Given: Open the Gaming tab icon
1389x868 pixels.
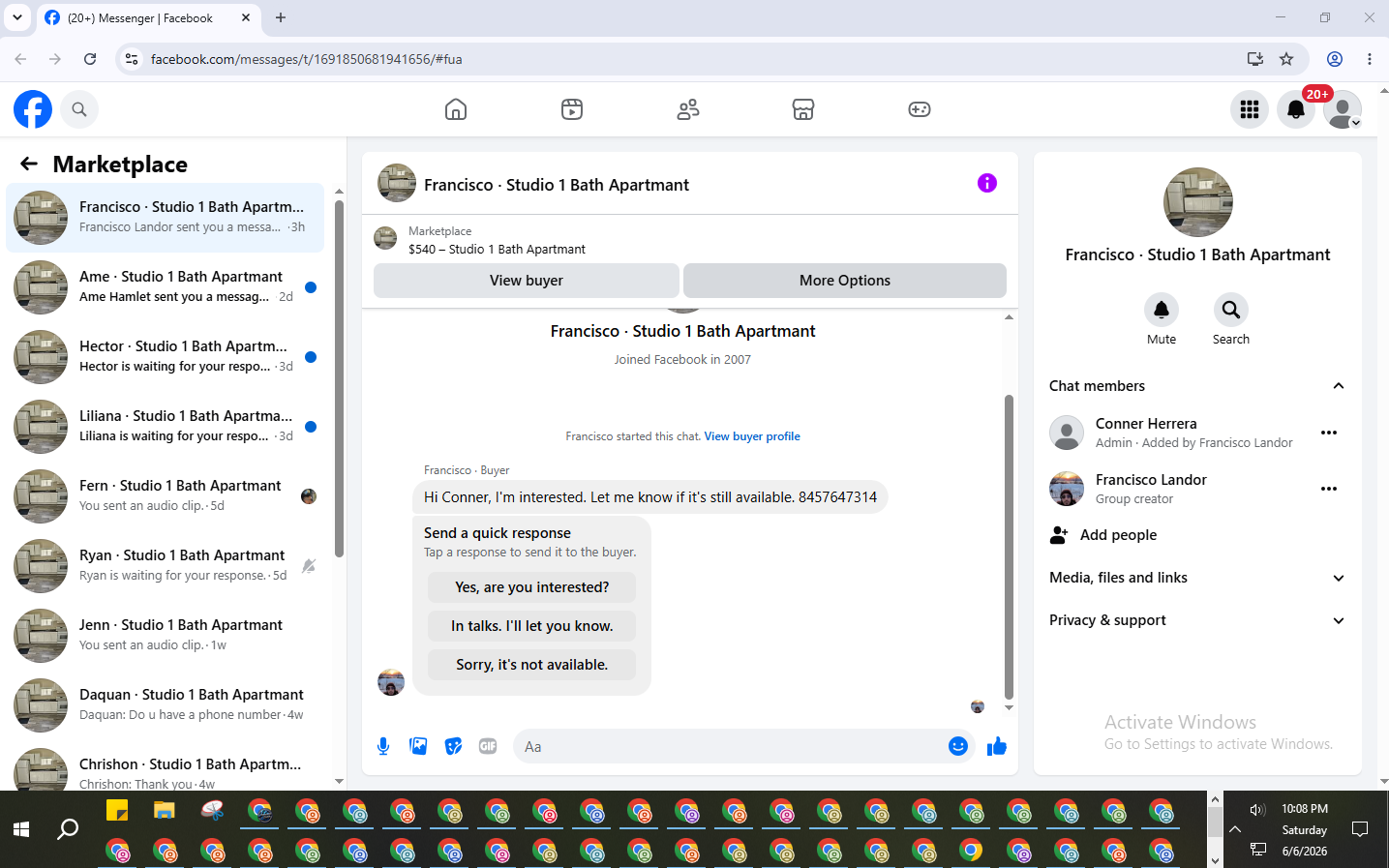Looking at the screenshot, I should tap(920, 109).
